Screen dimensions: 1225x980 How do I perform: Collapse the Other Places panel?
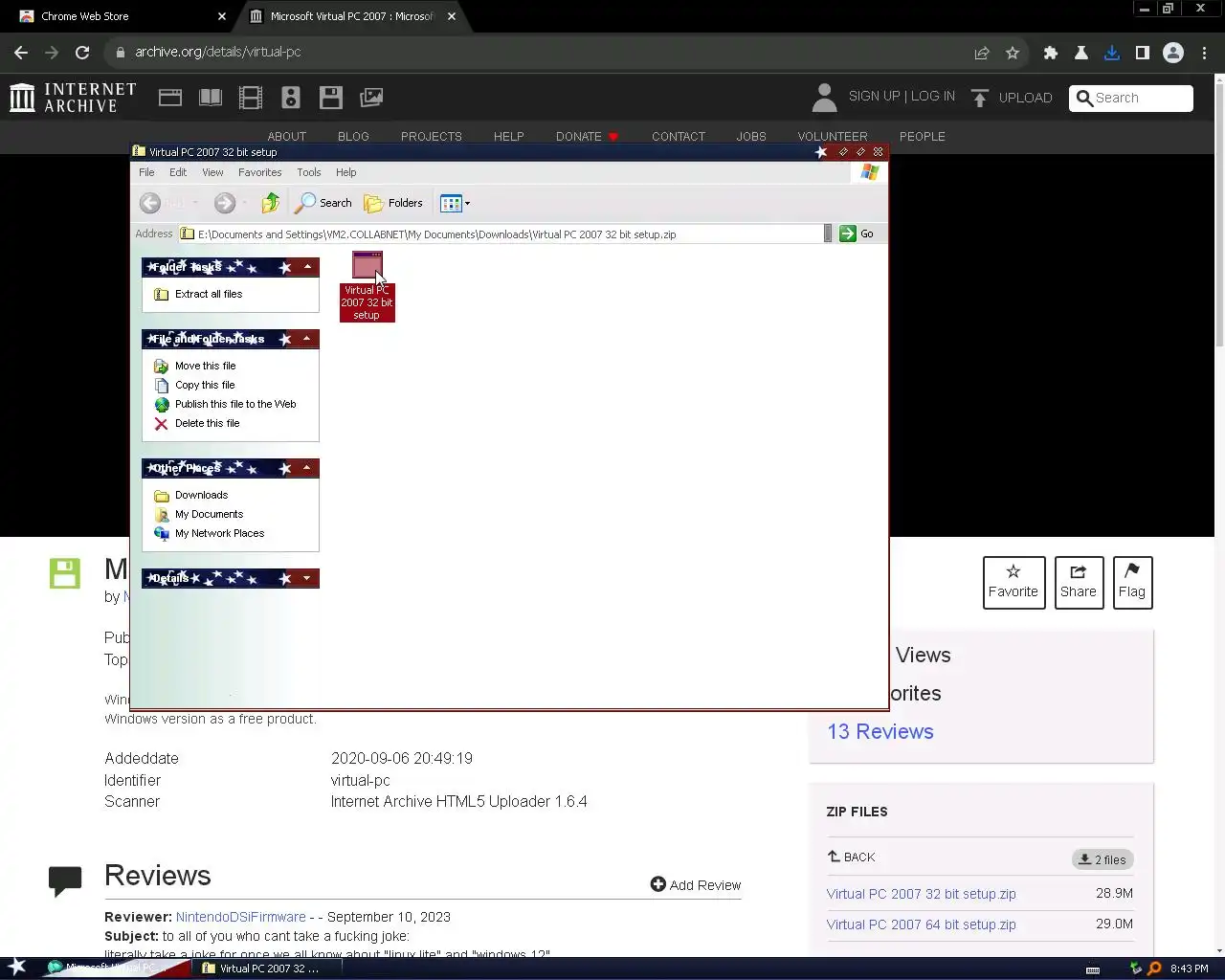tap(307, 468)
